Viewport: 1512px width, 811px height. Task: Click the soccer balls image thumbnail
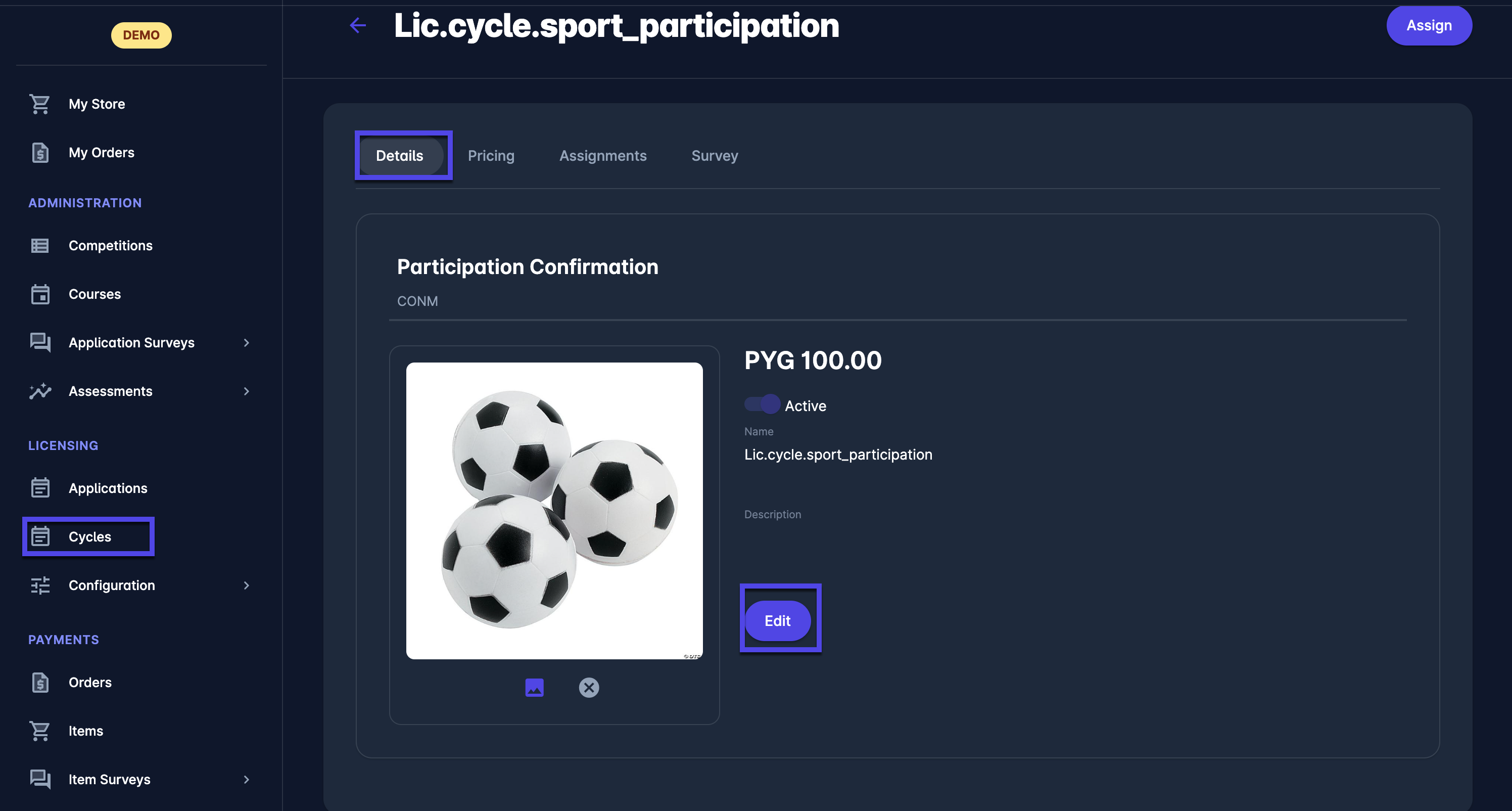[554, 510]
